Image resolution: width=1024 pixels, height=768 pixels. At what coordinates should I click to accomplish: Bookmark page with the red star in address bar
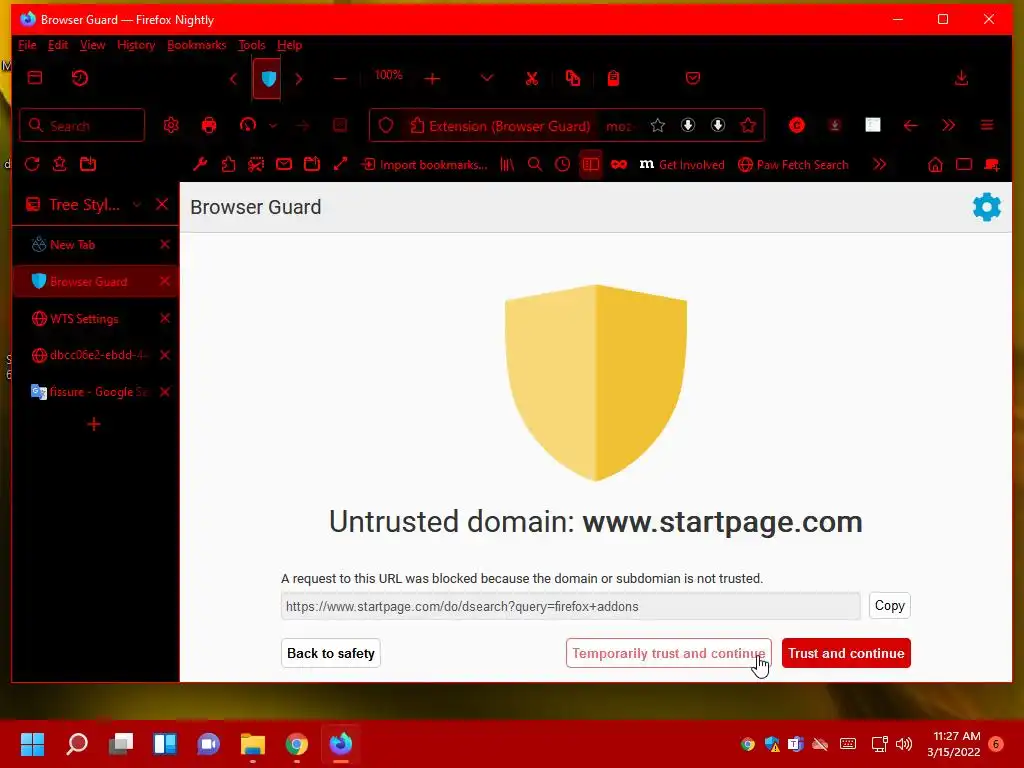(x=748, y=125)
